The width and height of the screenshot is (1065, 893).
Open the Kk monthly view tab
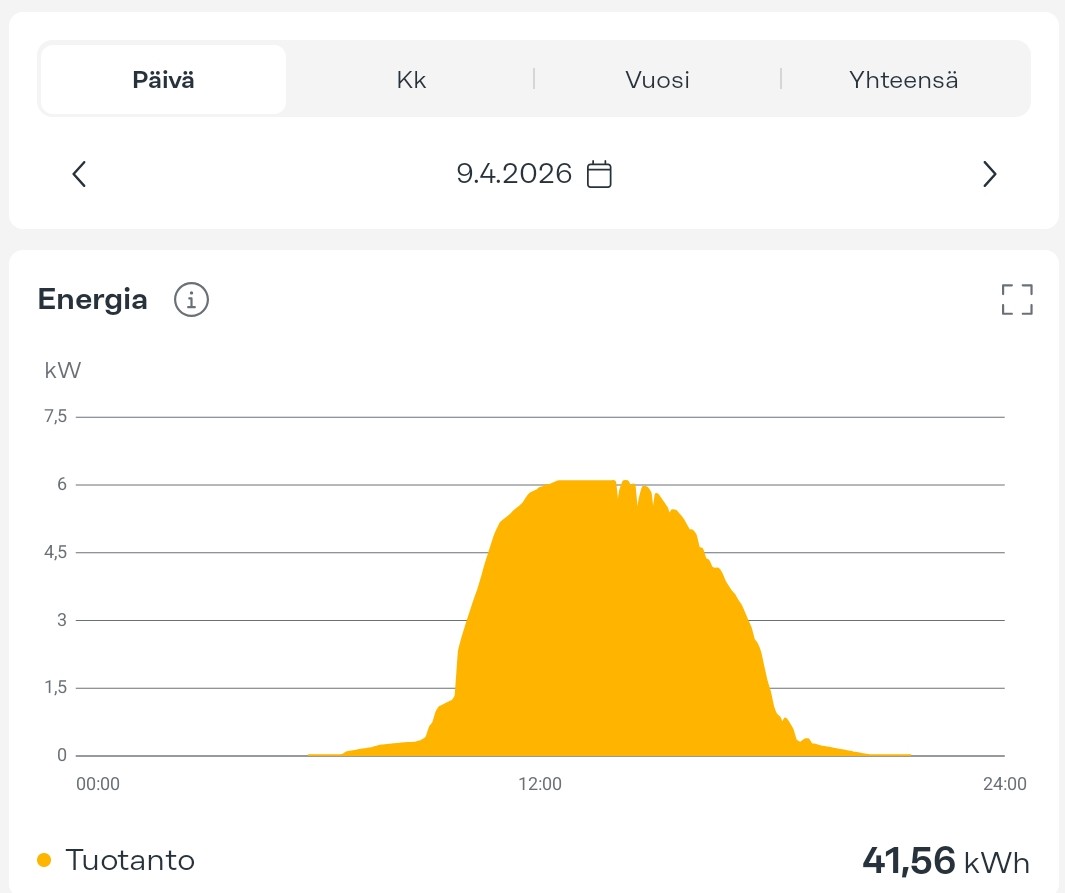click(x=411, y=80)
